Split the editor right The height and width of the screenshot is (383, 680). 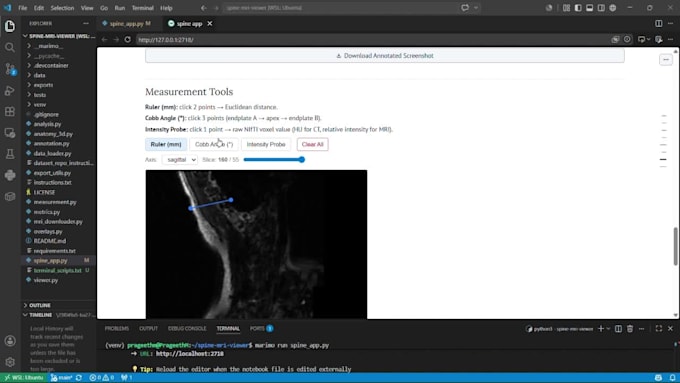[x=659, y=23]
